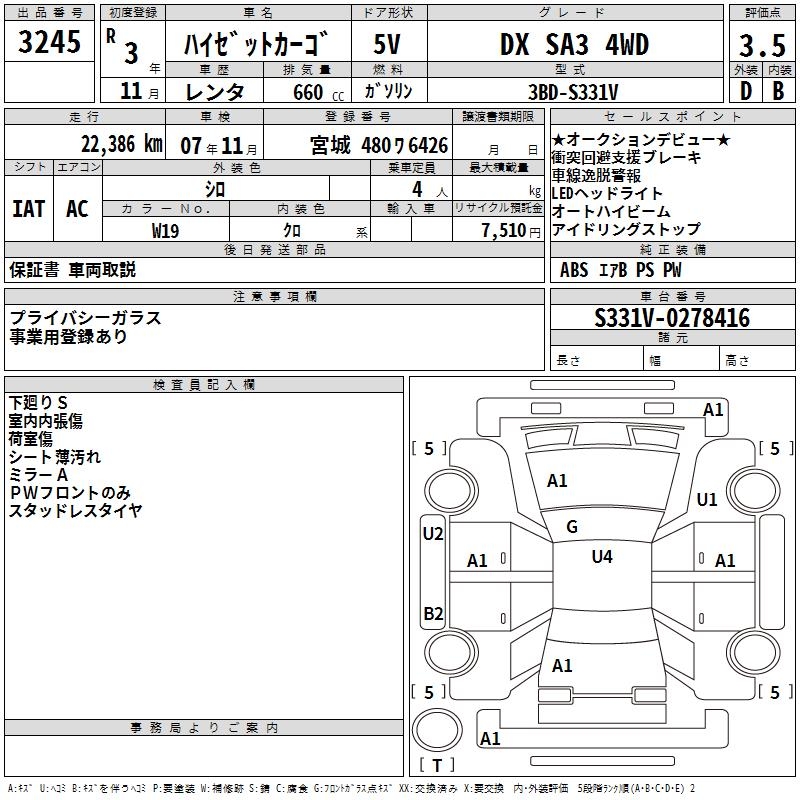Image resolution: width=800 pixels, height=800 pixels.
Task: Click the A1 mark on rear hatch
Action: coord(562,666)
